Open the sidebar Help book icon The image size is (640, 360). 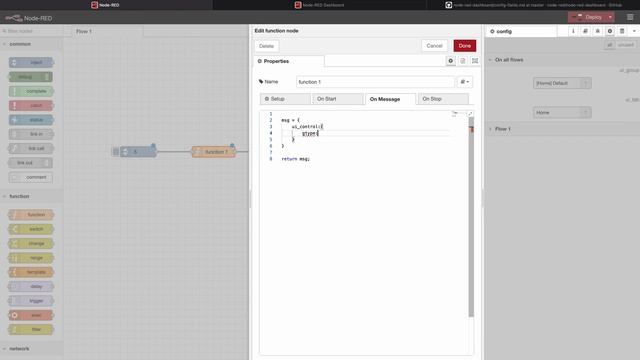(x=585, y=31)
